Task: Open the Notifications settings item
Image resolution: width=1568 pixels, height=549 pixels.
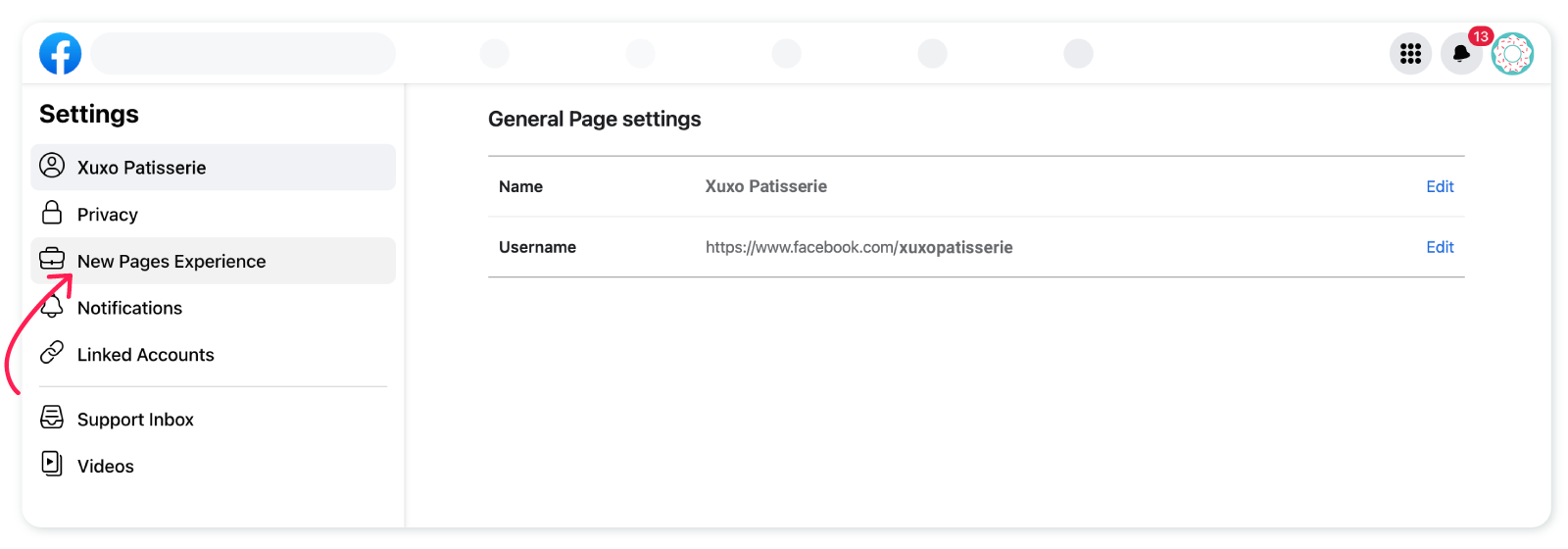Action: coord(213,308)
